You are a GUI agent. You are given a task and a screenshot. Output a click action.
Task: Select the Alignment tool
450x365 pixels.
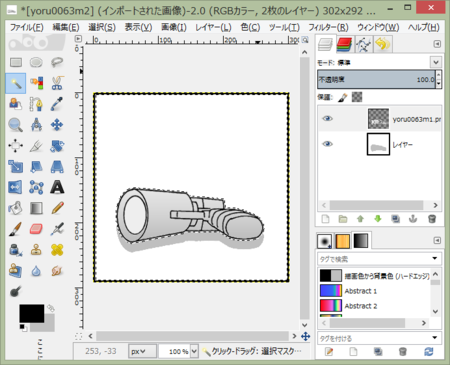pyautogui.click(x=16, y=146)
